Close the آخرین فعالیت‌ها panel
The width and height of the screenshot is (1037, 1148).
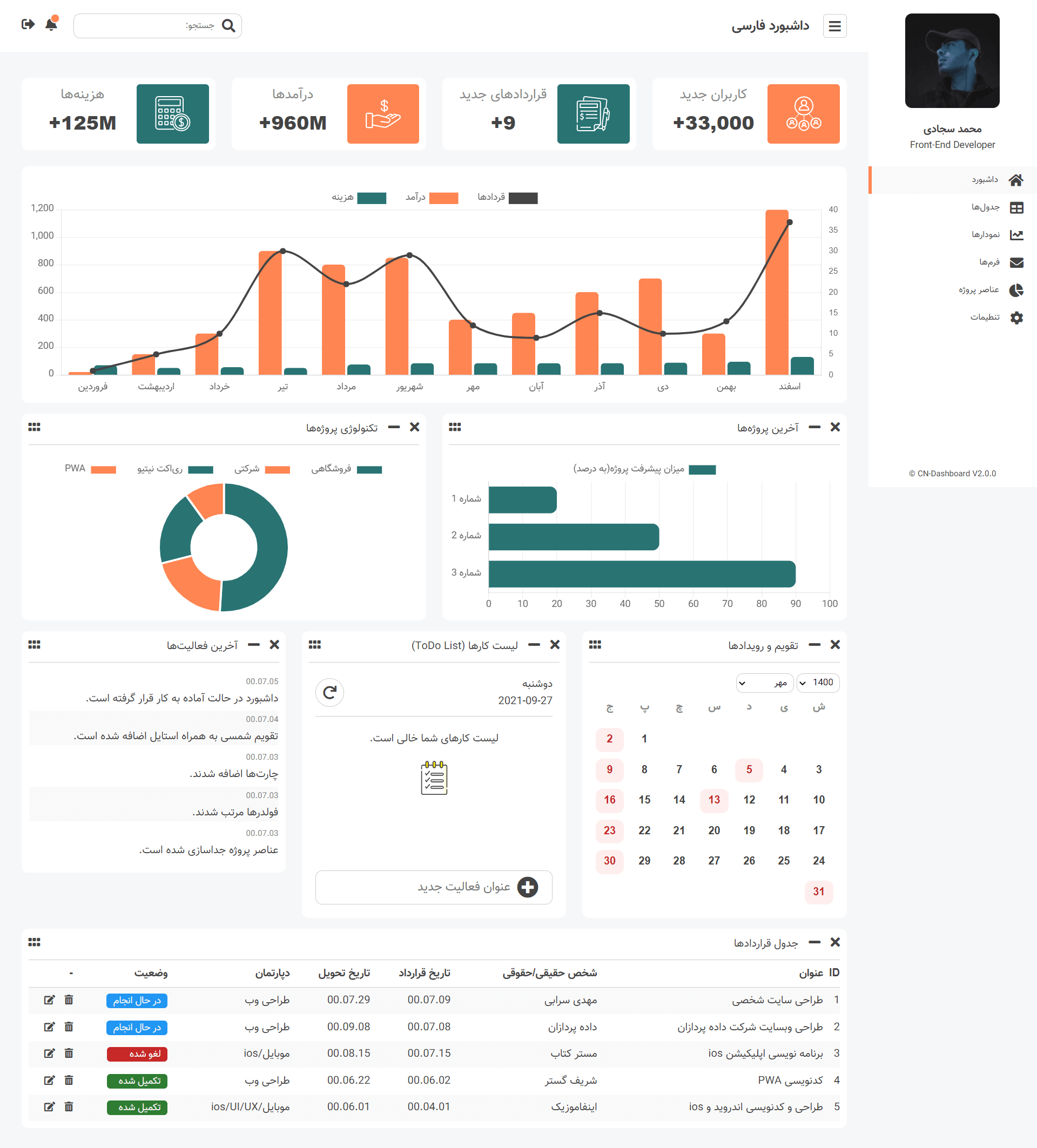click(274, 645)
